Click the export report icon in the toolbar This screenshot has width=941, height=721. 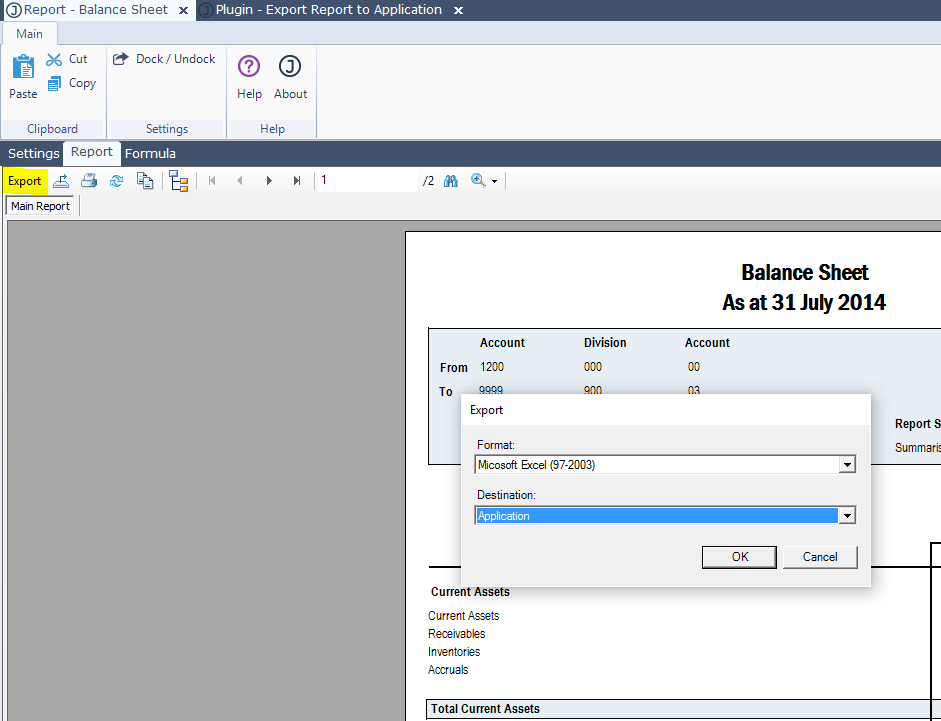61,181
